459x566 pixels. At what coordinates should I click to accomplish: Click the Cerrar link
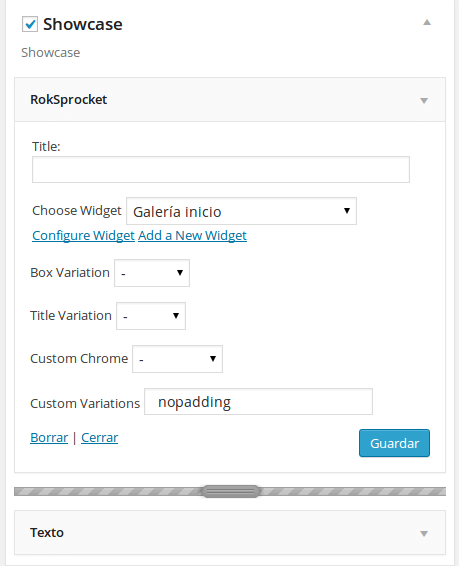tap(100, 437)
